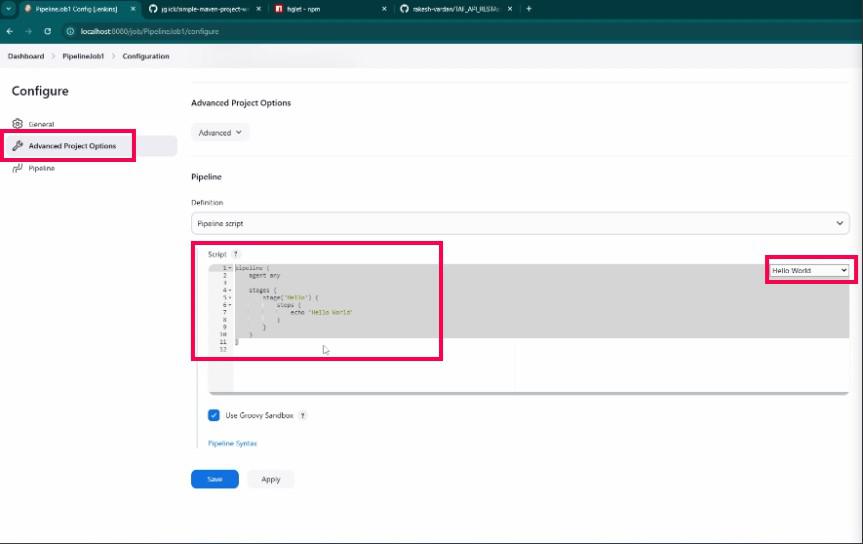
Task: Select Pipeline in the Configure sidebar
Action: pyautogui.click(x=41, y=168)
